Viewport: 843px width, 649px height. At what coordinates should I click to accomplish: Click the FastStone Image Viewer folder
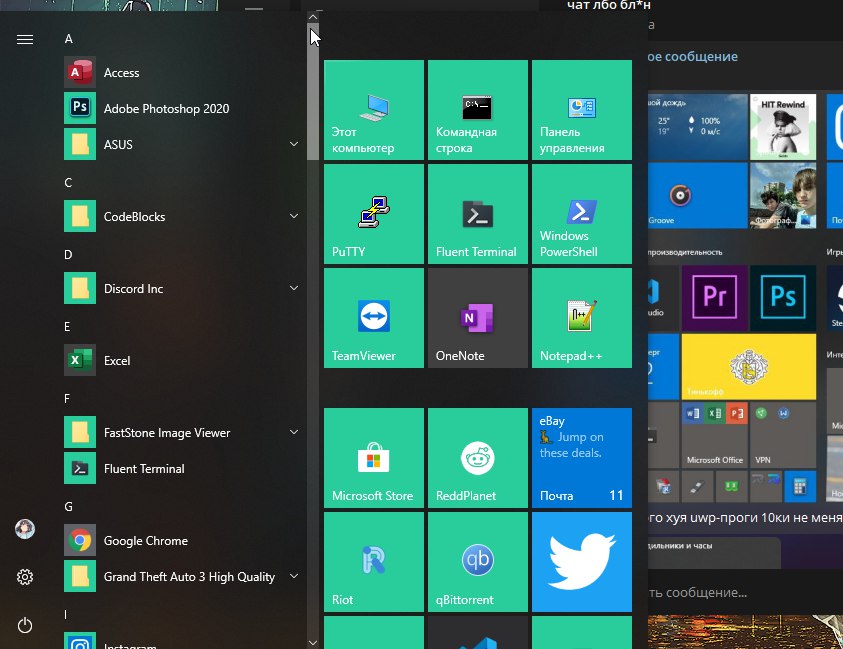[182, 433]
